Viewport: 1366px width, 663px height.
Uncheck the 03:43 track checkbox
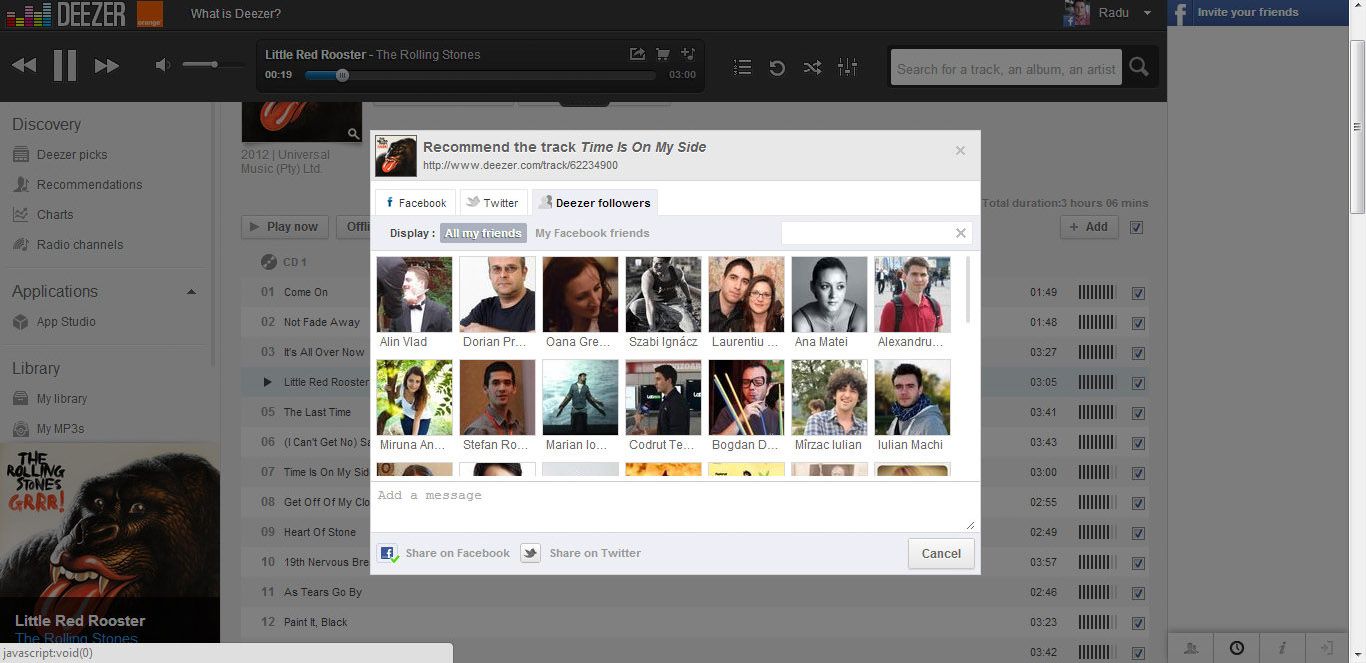click(1138, 443)
